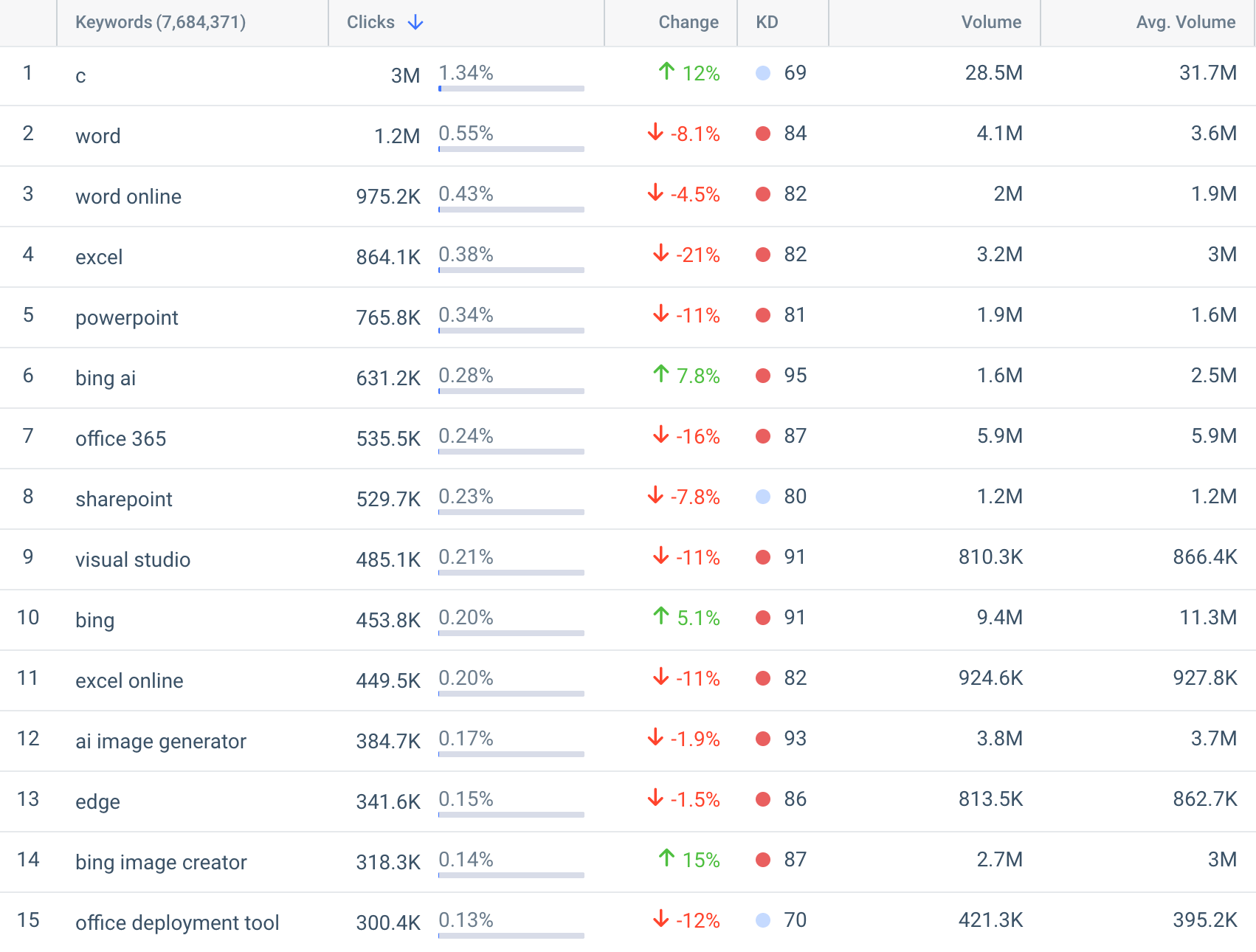
Task: Sort by the Avg. Volume column header
Action: pos(1186,22)
